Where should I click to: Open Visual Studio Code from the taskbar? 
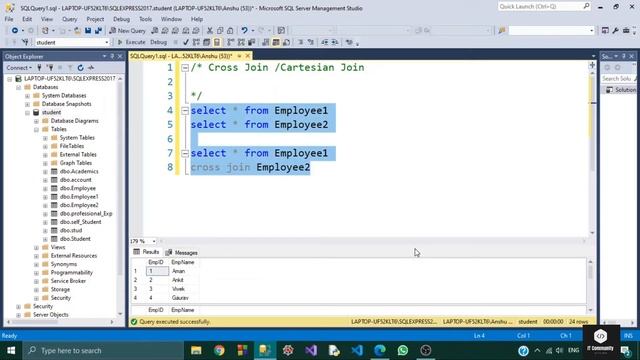point(357,351)
